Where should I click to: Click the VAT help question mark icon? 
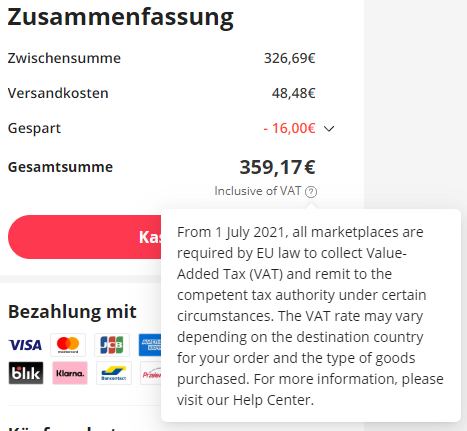coord(311,192)
